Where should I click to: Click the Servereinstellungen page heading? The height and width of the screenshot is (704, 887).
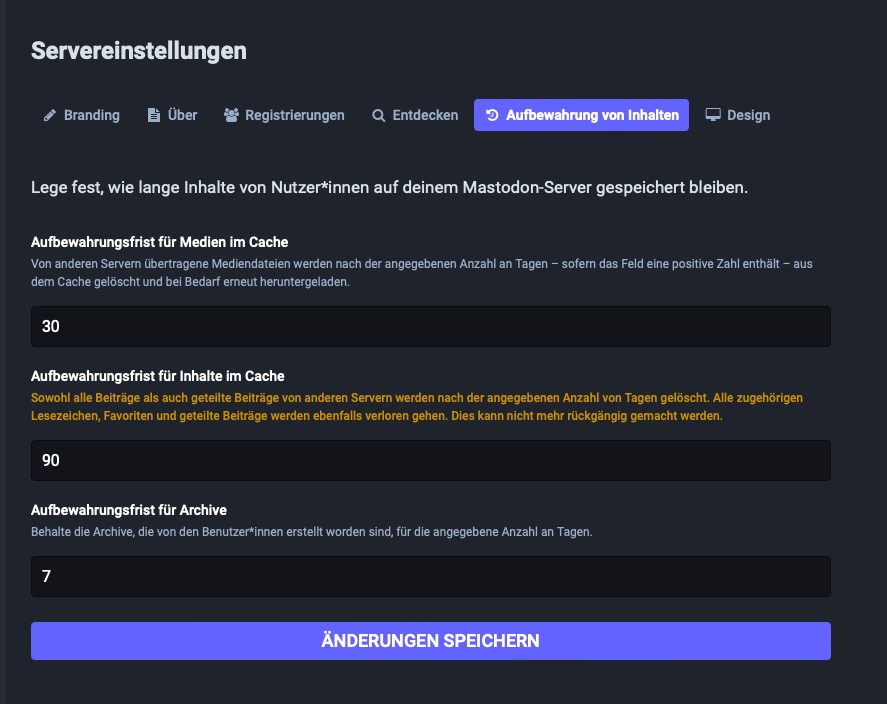[x=137, y=51]
